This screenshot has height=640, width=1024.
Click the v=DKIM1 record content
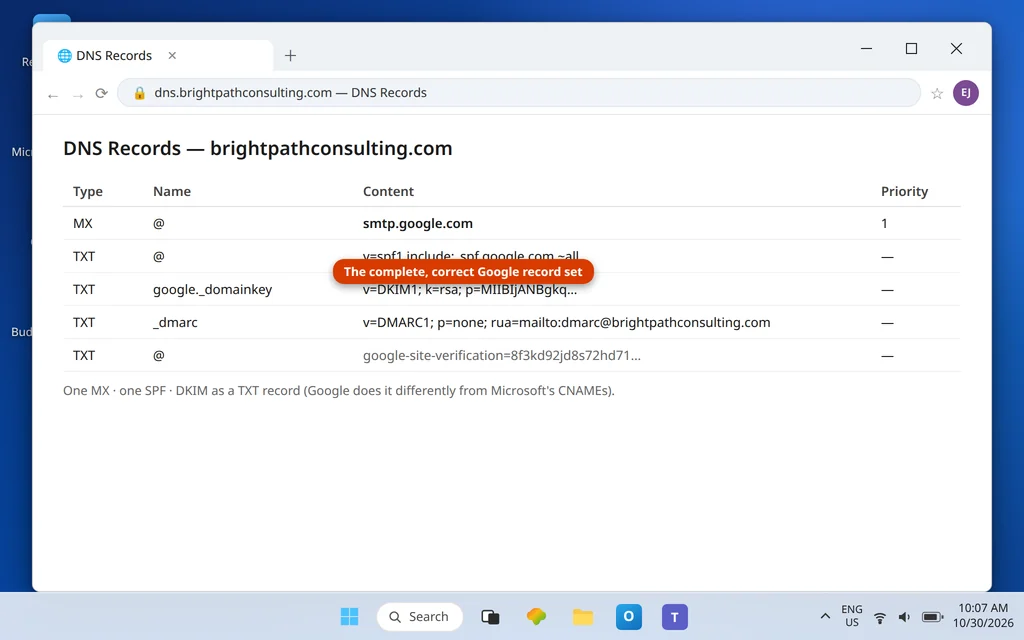click(470, 291)
